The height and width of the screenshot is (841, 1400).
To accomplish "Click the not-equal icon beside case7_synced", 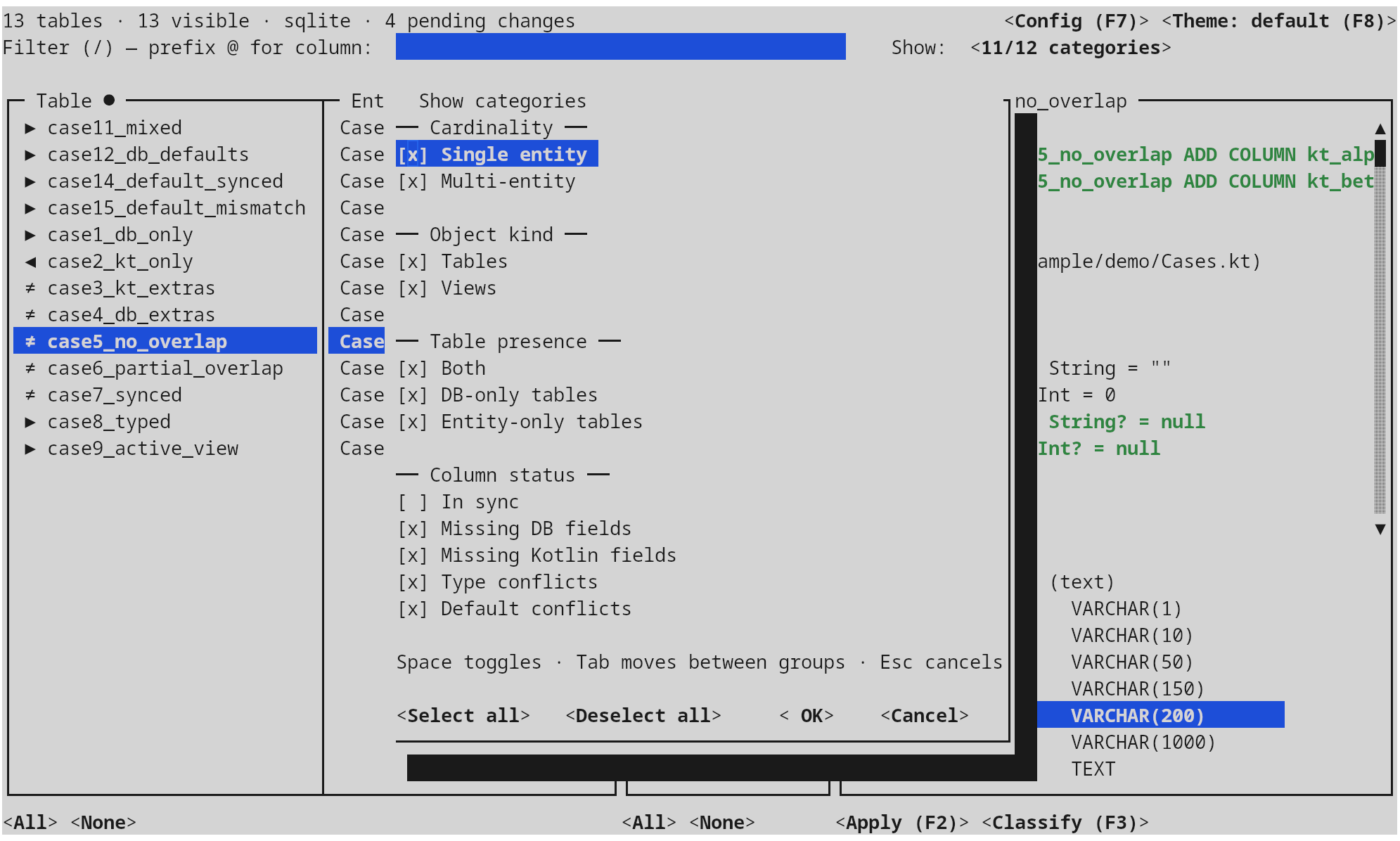I will 30,395.
